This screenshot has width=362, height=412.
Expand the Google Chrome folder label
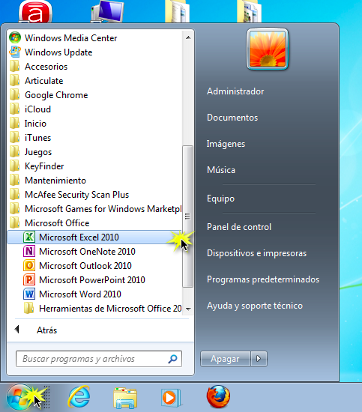click(x=56, y=95)
